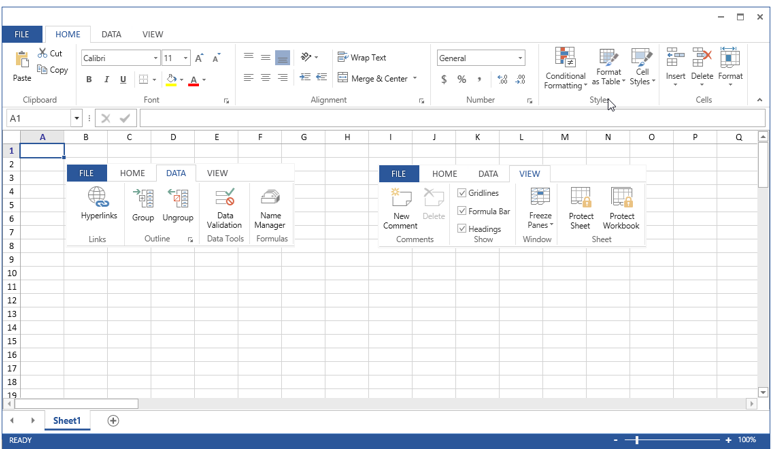This screenshot has width=780, height=459.
Task: Uncheck the Gridlines checkbox
Action: pos(462,193)
